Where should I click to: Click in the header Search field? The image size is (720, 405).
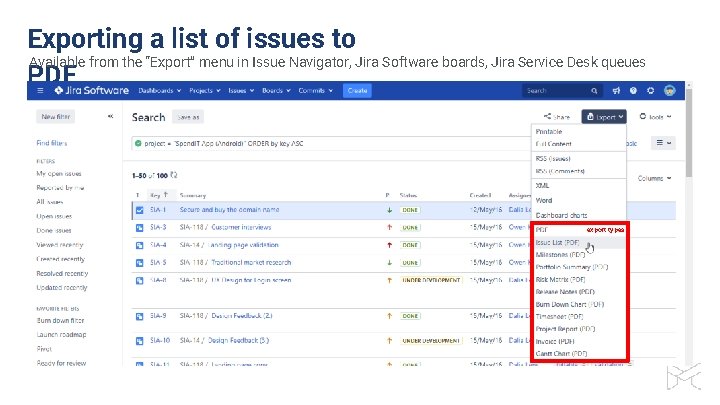coord(562,91)
